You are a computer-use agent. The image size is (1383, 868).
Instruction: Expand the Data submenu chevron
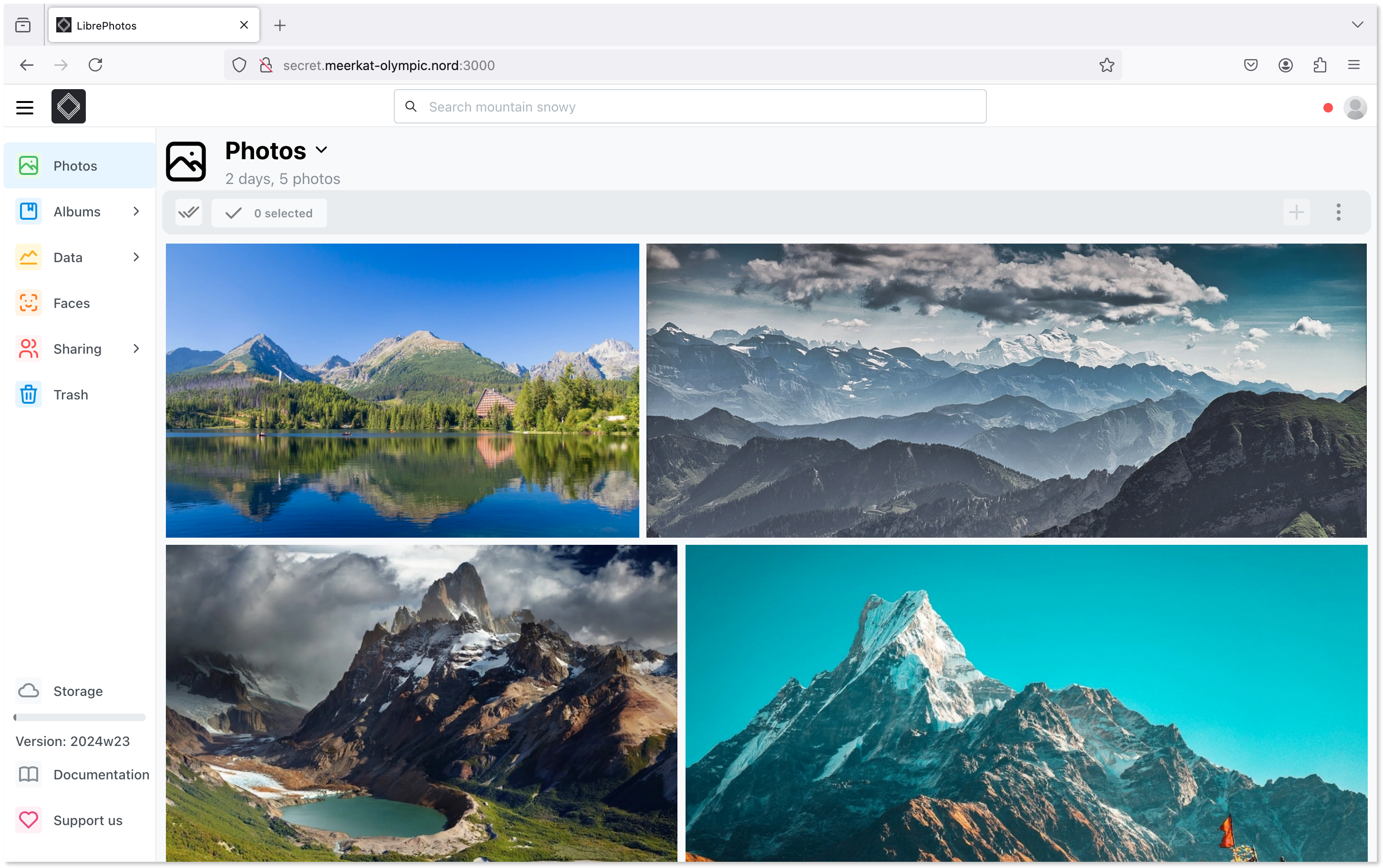[x=136, y=257]
